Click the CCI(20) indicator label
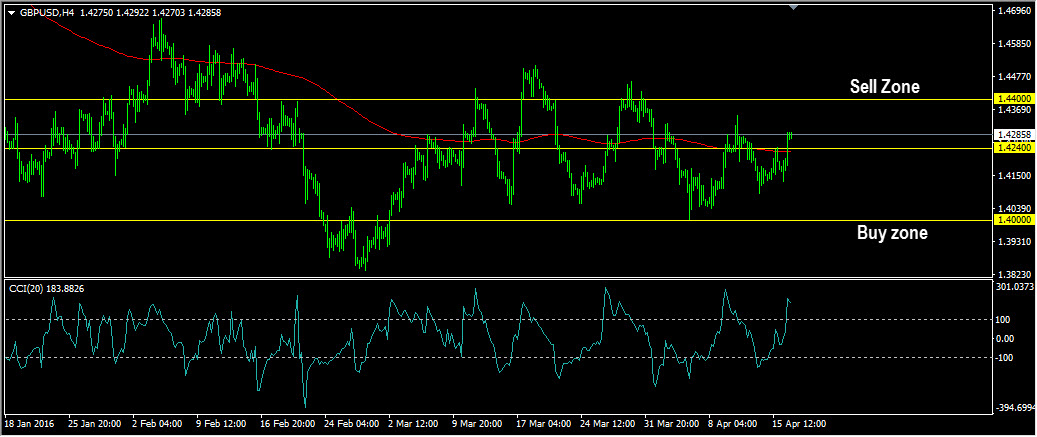Viewport: 1037px width, 437px height. point(46,289)
